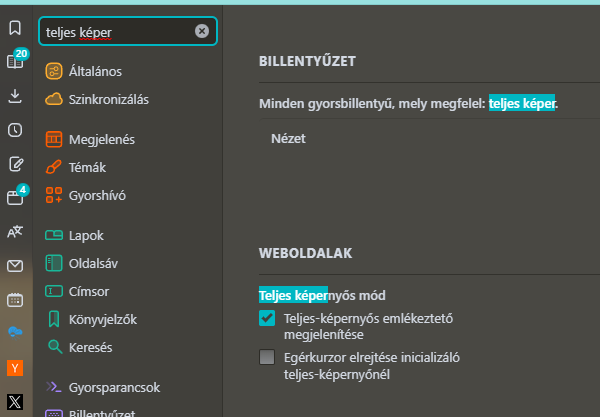
Task: Open the Bookmarks panel icon
Action: [15, 28]
